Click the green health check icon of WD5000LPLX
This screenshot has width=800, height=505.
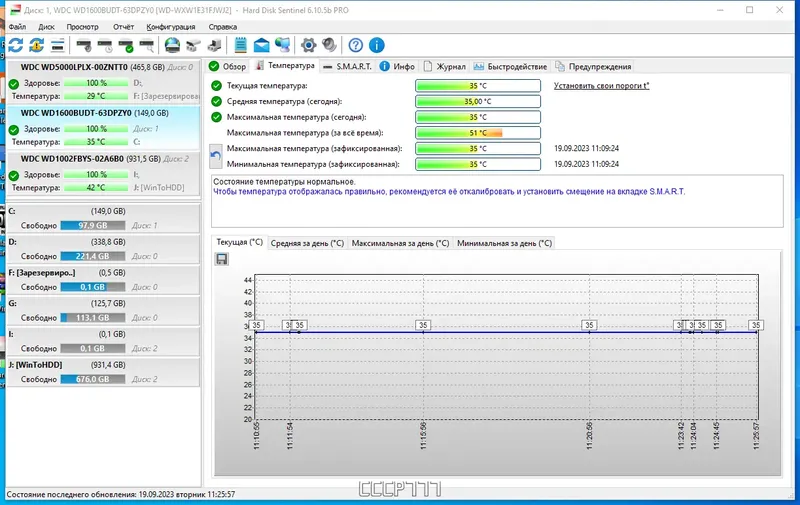click(14, 84)
